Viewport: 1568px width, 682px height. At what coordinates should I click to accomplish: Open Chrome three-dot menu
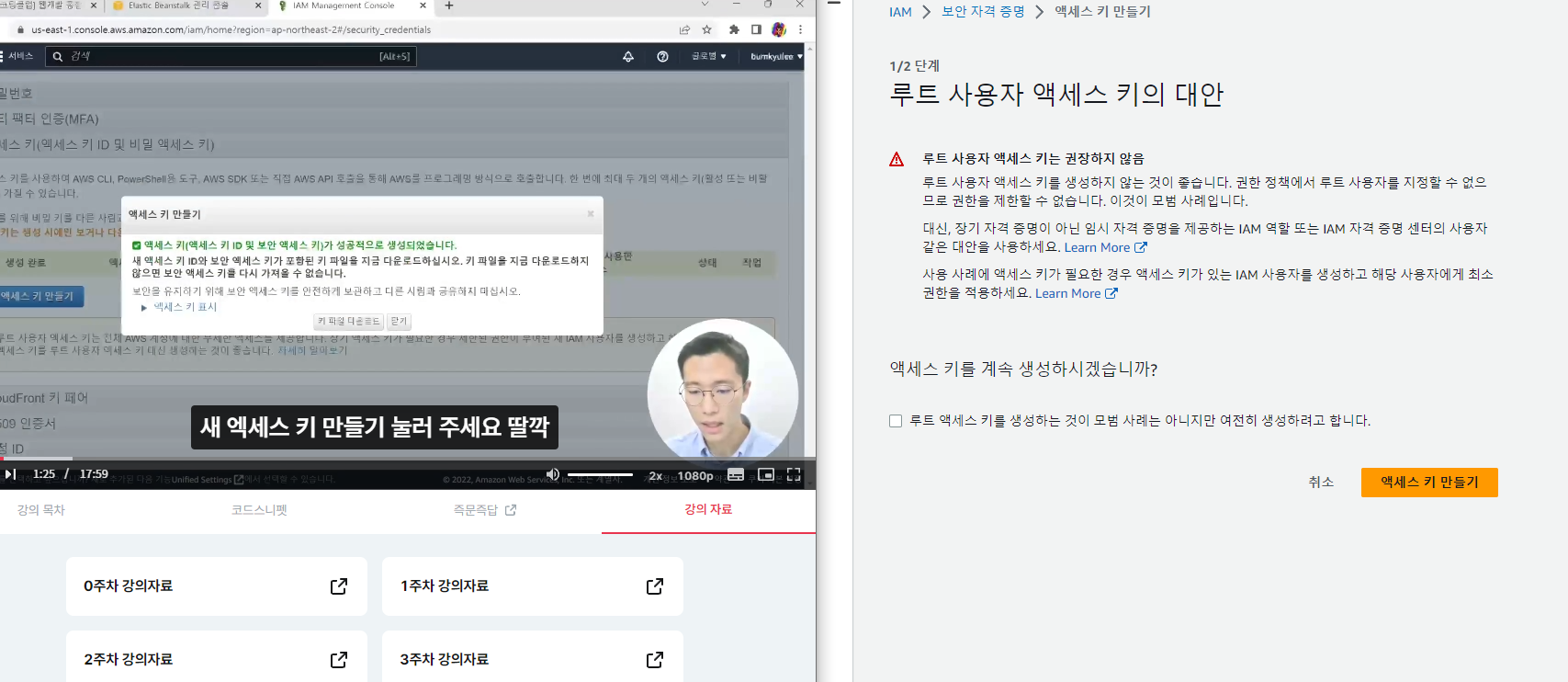801,29
